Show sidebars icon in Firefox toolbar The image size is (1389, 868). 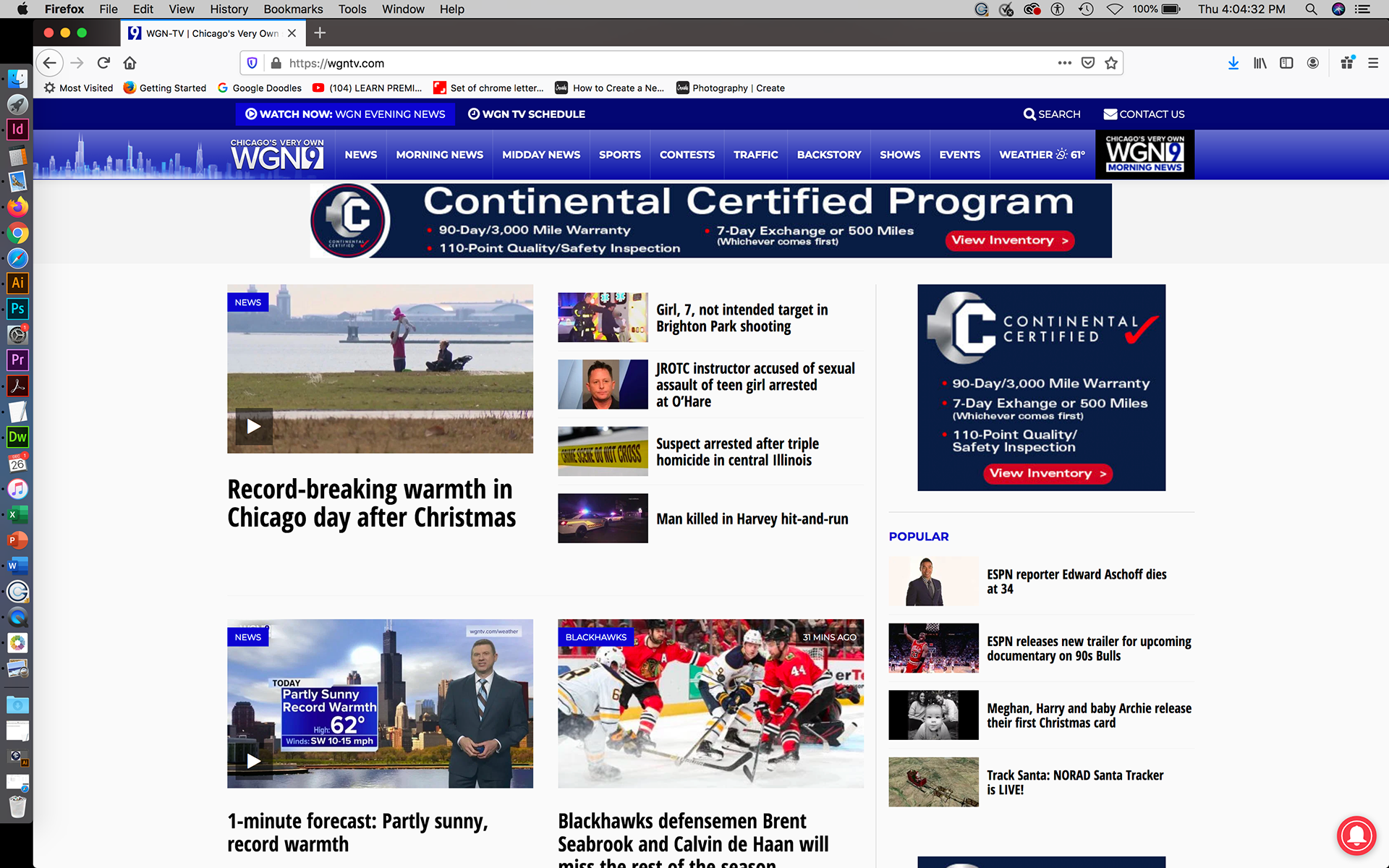coord(1286,63)
